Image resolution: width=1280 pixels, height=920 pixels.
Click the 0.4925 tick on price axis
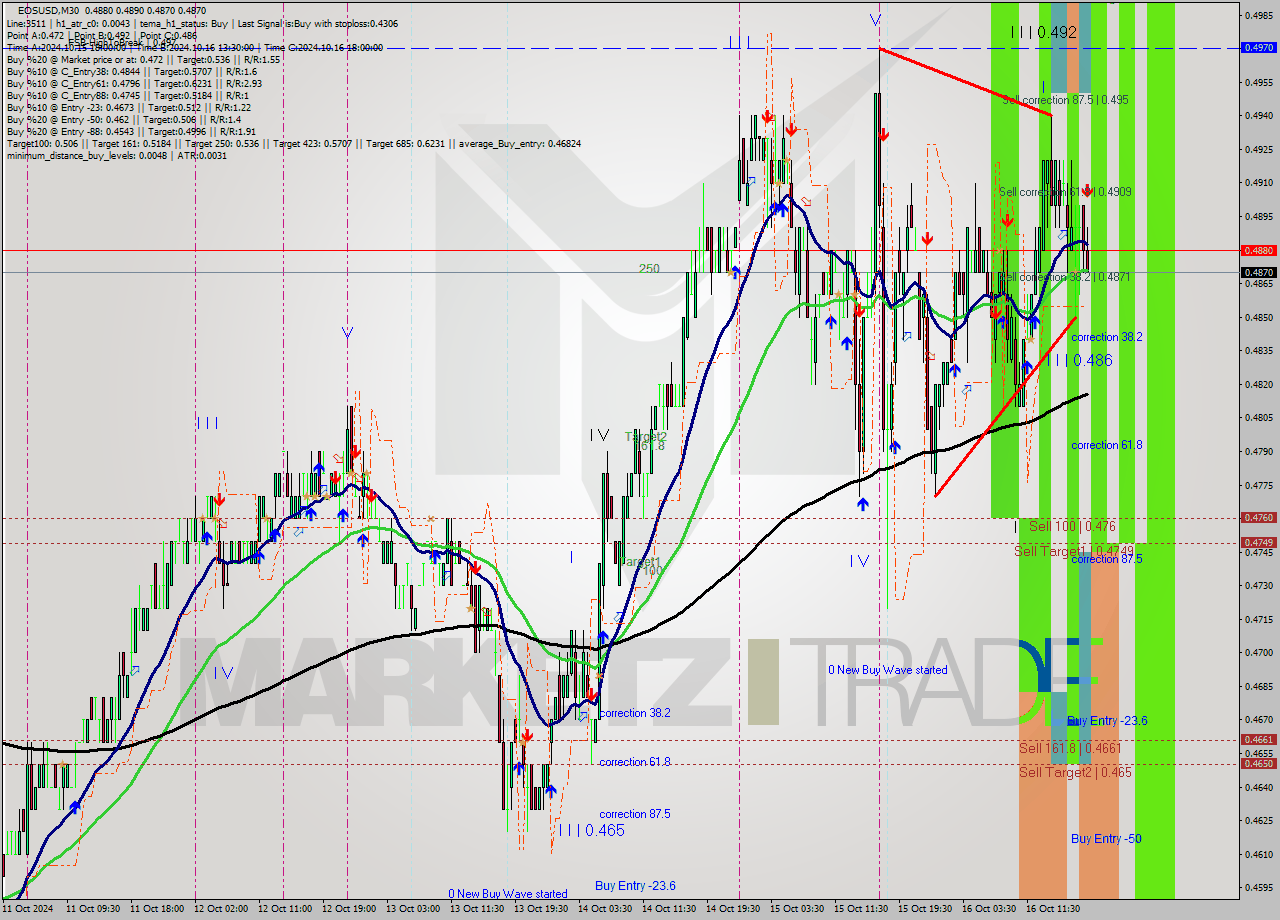tap(1257, 150)
